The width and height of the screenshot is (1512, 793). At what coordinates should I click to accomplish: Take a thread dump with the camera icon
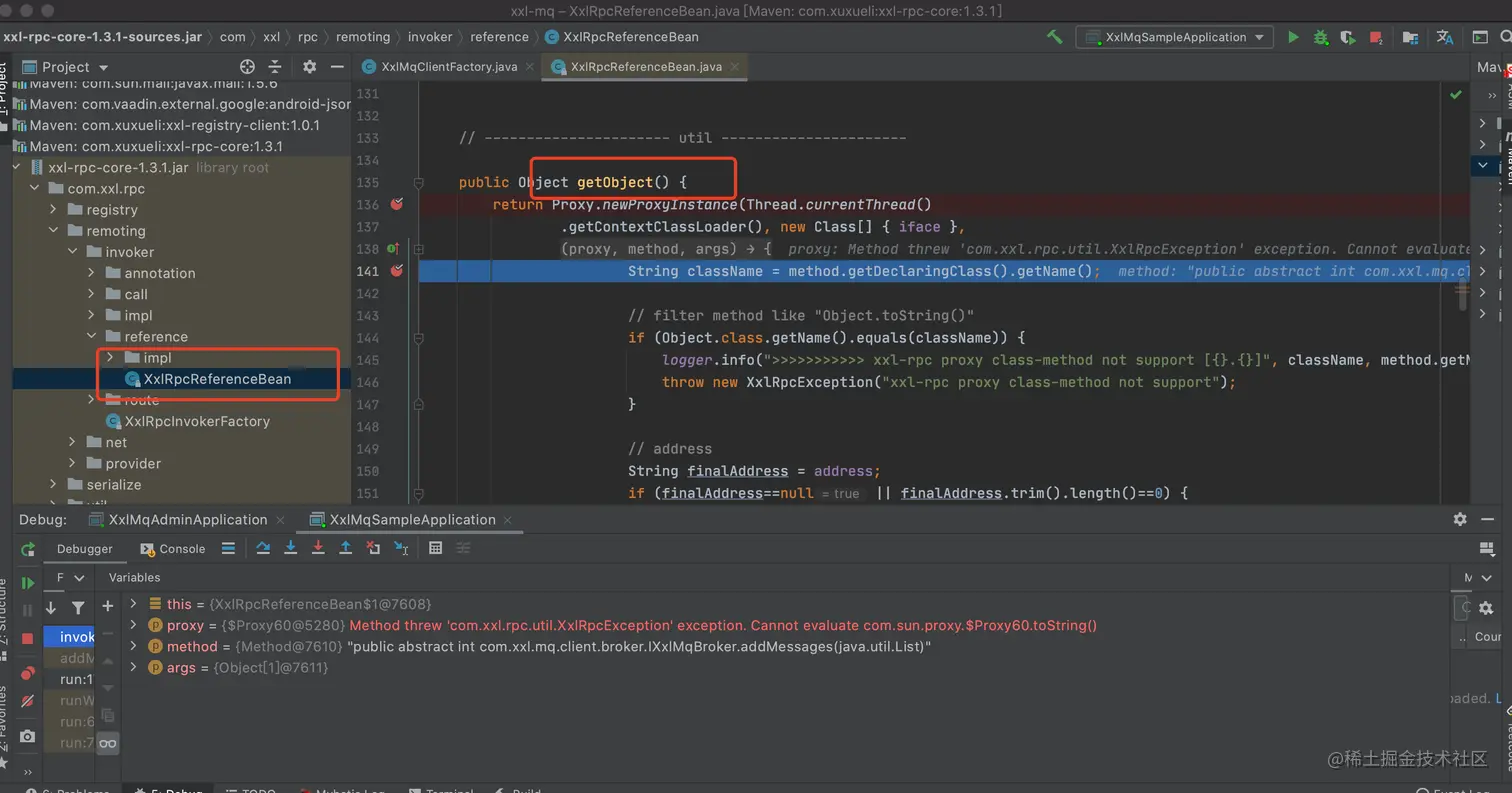pyautogui.click(x=28, y=736)
